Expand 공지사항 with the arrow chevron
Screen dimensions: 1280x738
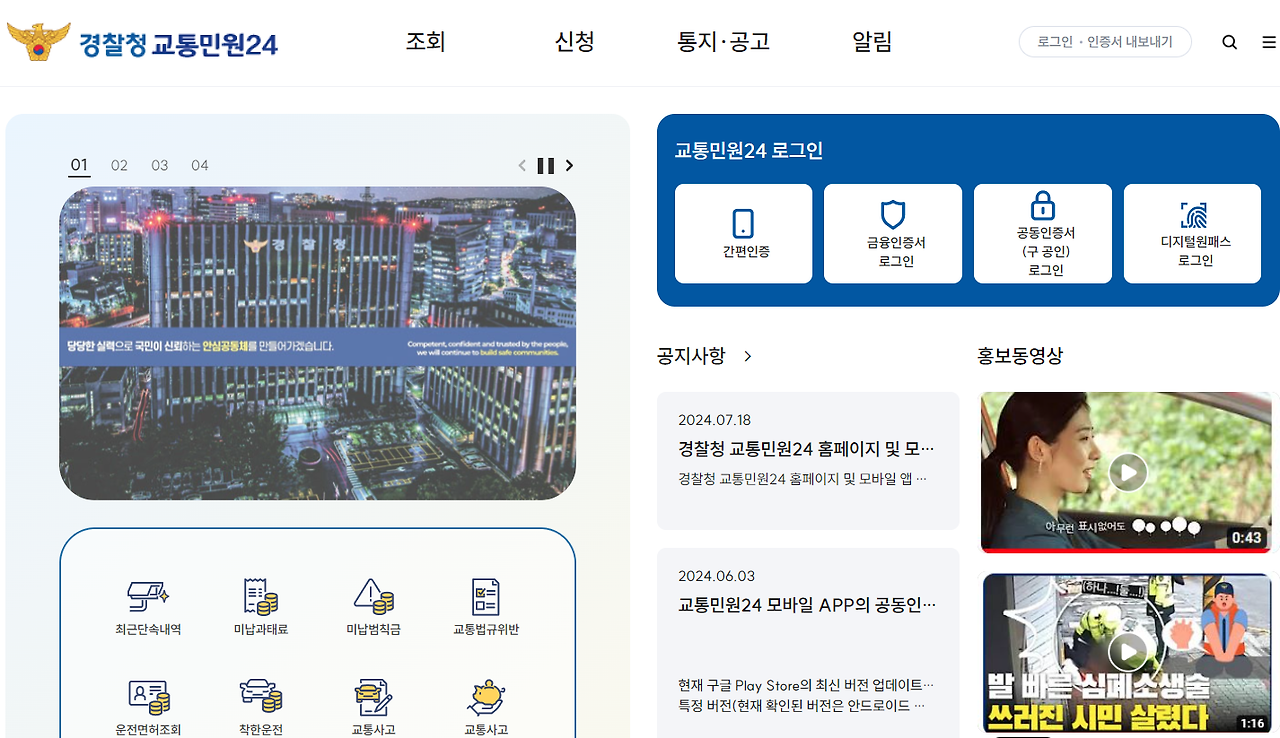747,356
